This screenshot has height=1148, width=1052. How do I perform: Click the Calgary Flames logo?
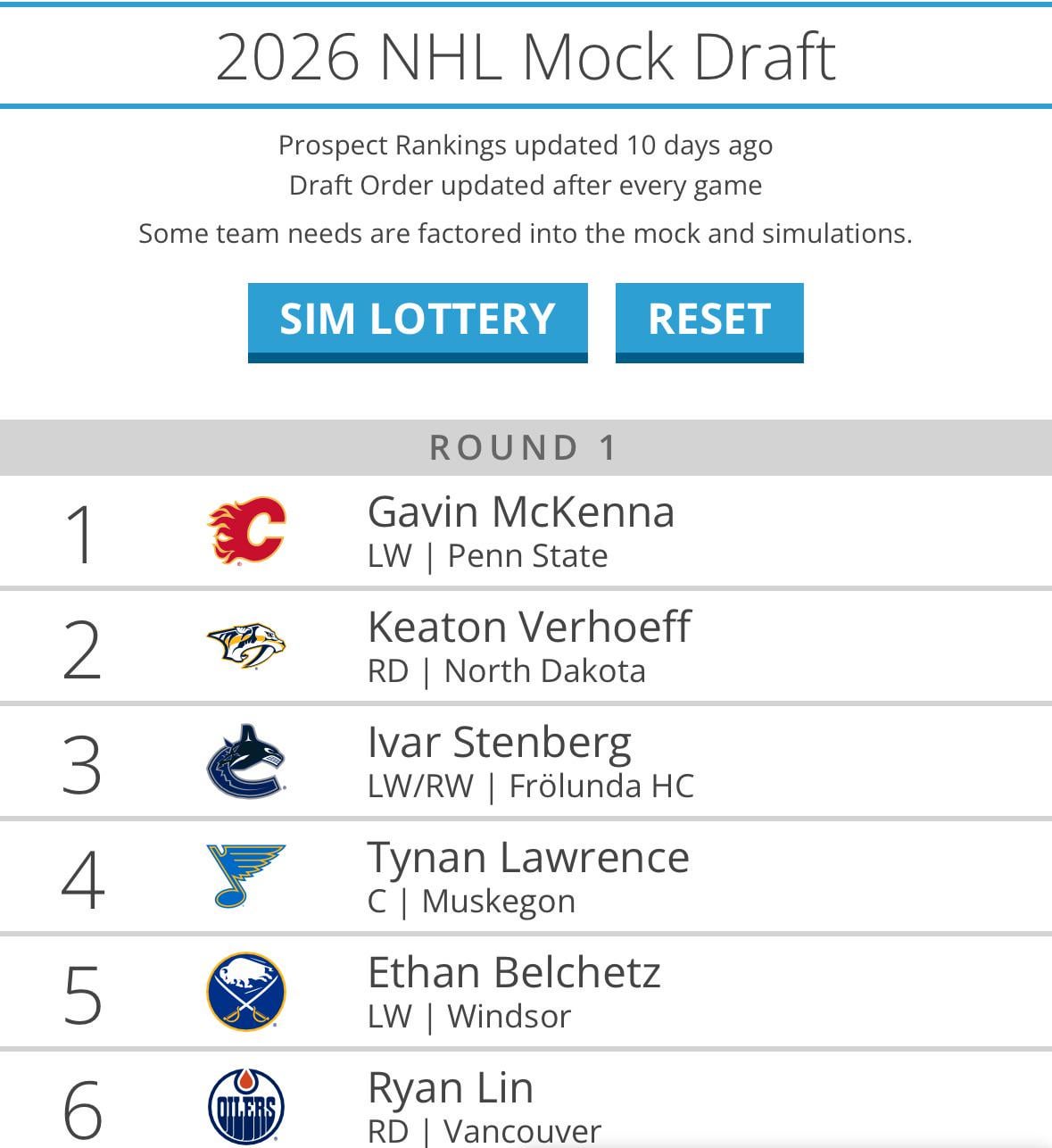(246, 531)
